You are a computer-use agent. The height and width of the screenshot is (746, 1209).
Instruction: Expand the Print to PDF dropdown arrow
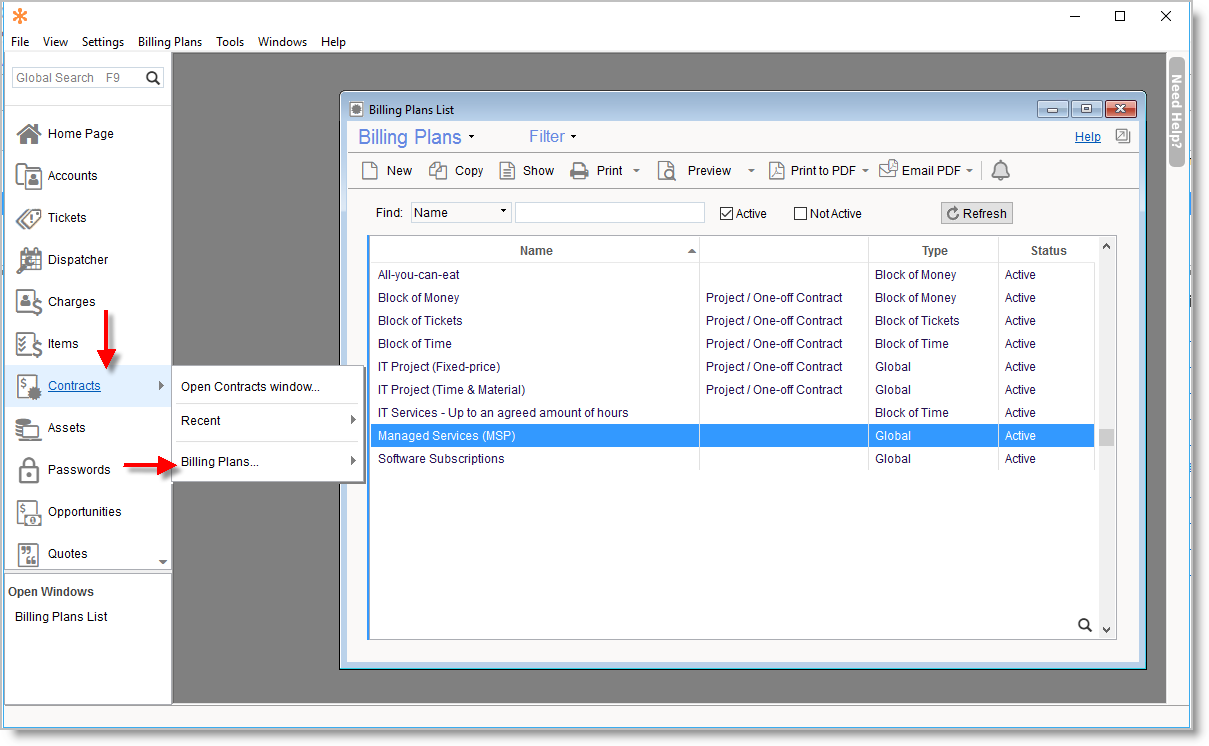tap(866, 171)
